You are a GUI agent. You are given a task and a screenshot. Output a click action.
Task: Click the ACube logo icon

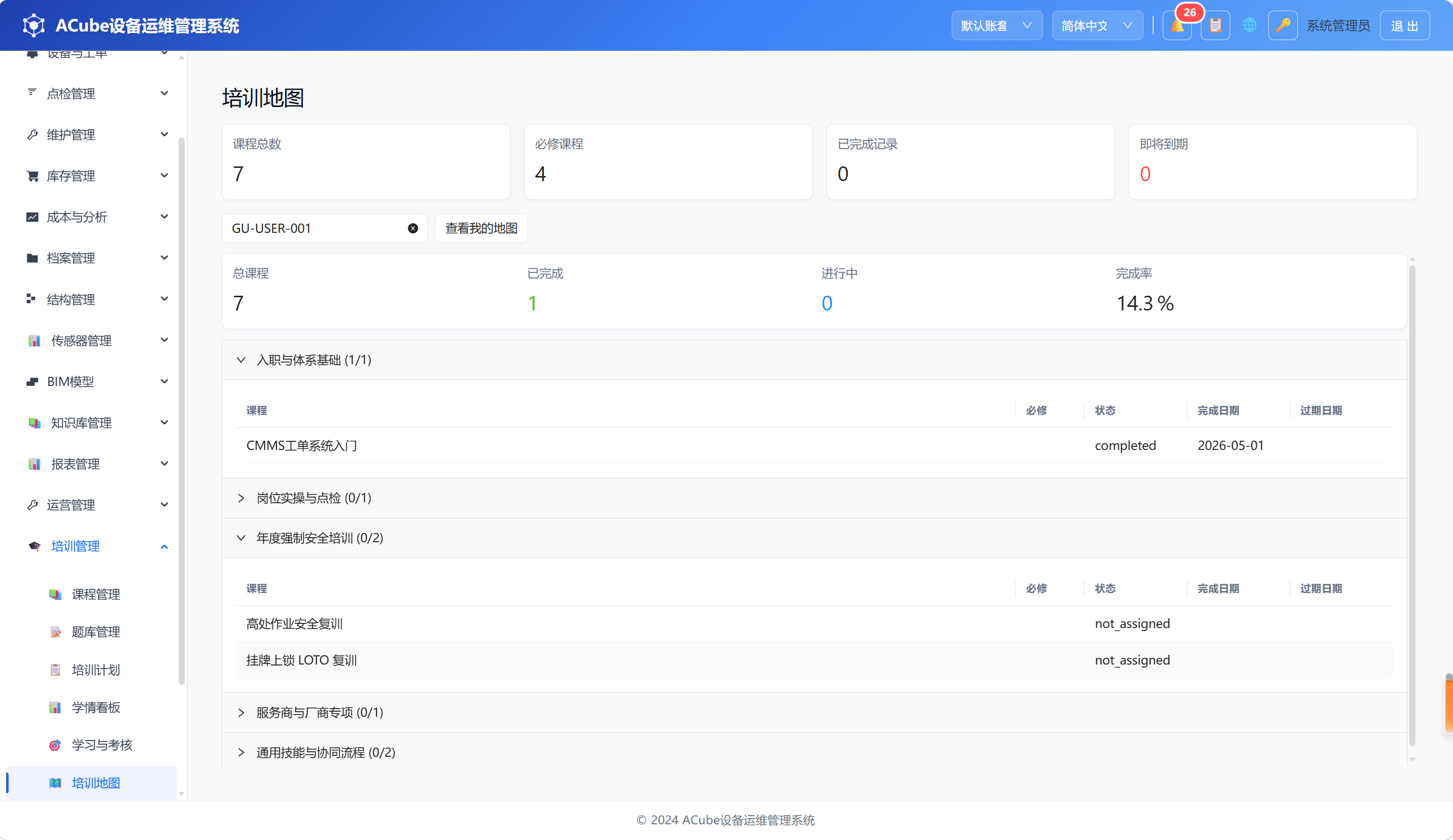click(33, 25)
